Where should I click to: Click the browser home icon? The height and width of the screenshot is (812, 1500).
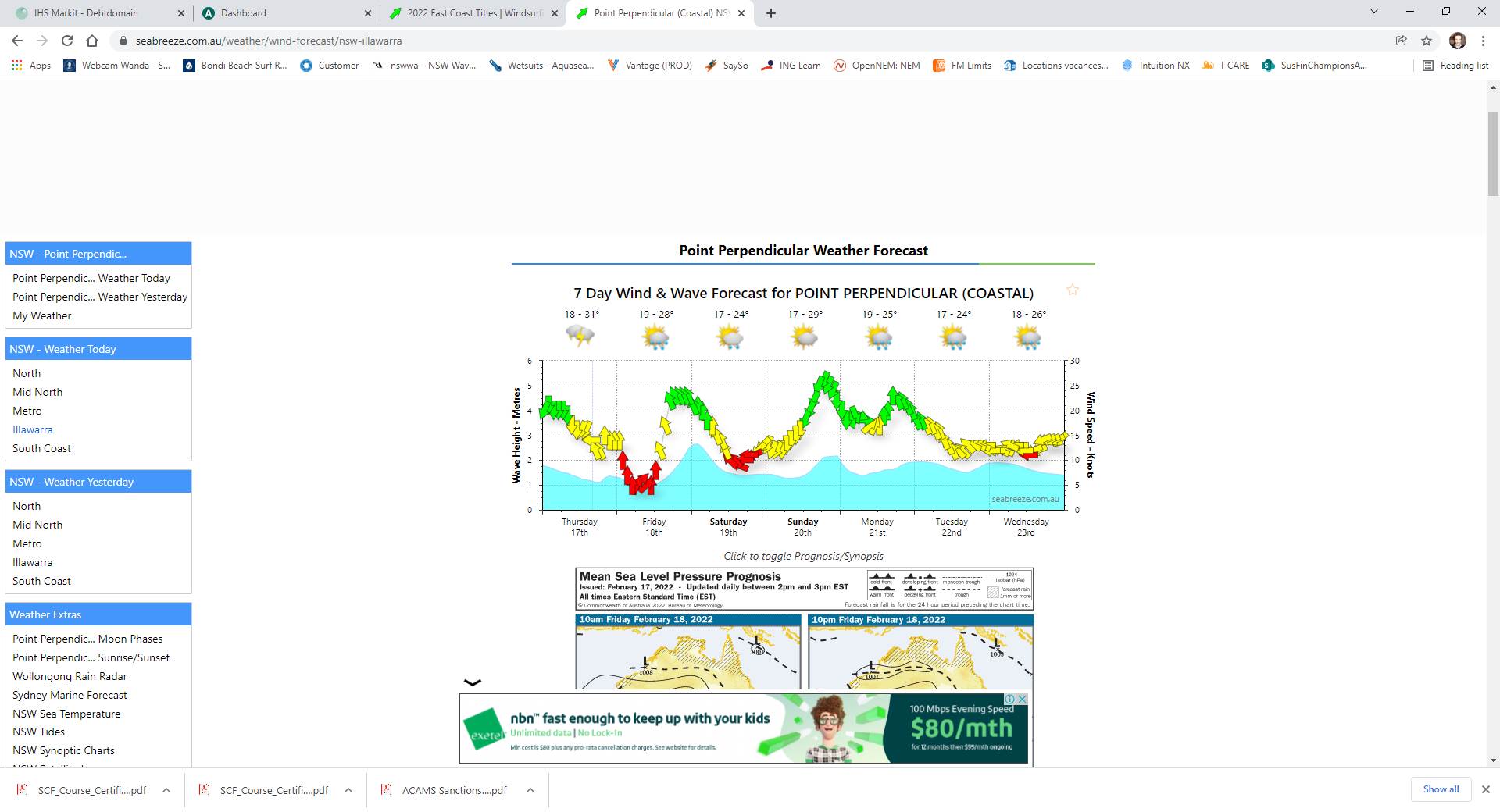(x=92, y=41)
